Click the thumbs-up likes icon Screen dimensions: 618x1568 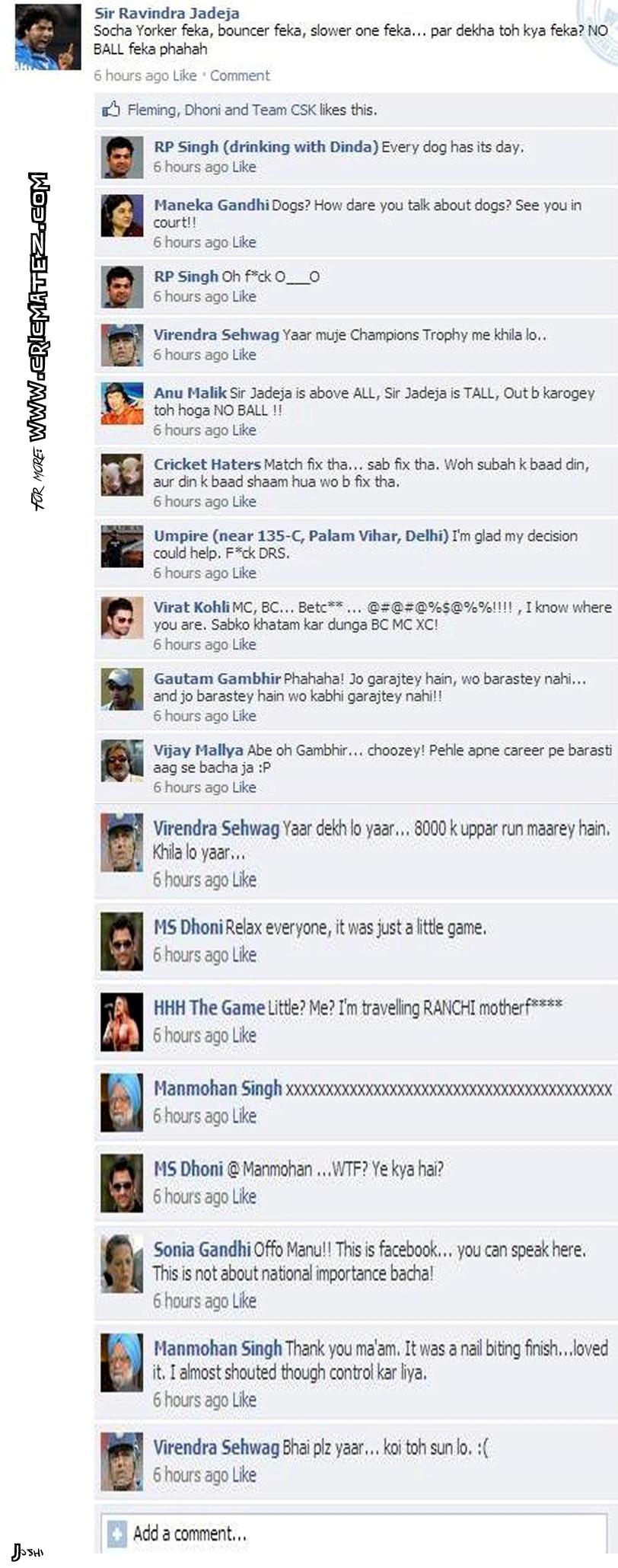111,110
